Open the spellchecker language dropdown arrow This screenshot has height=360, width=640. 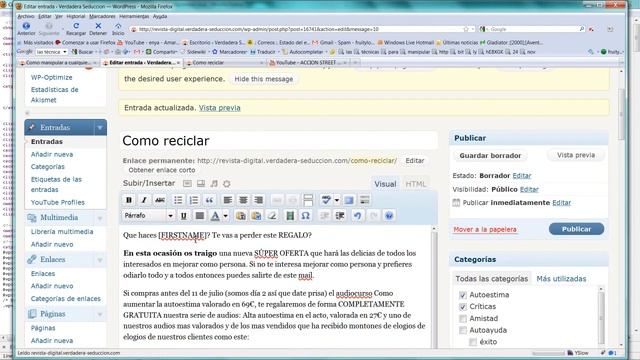(337, 200)
